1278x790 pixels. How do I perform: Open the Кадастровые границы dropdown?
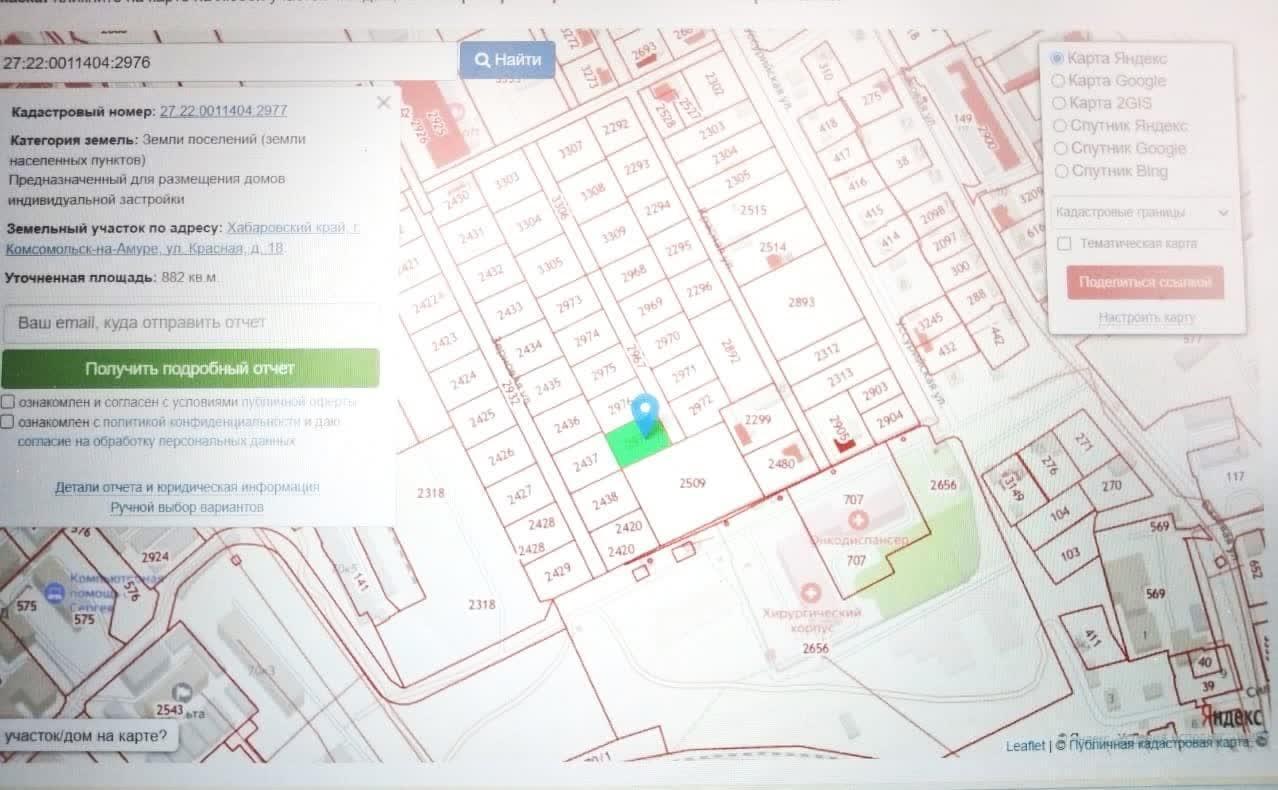(1142, 213)
